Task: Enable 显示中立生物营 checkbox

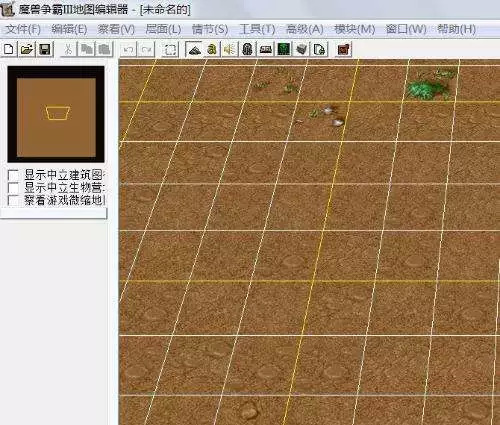Action: pyautogui.click(x=13, y=188)
